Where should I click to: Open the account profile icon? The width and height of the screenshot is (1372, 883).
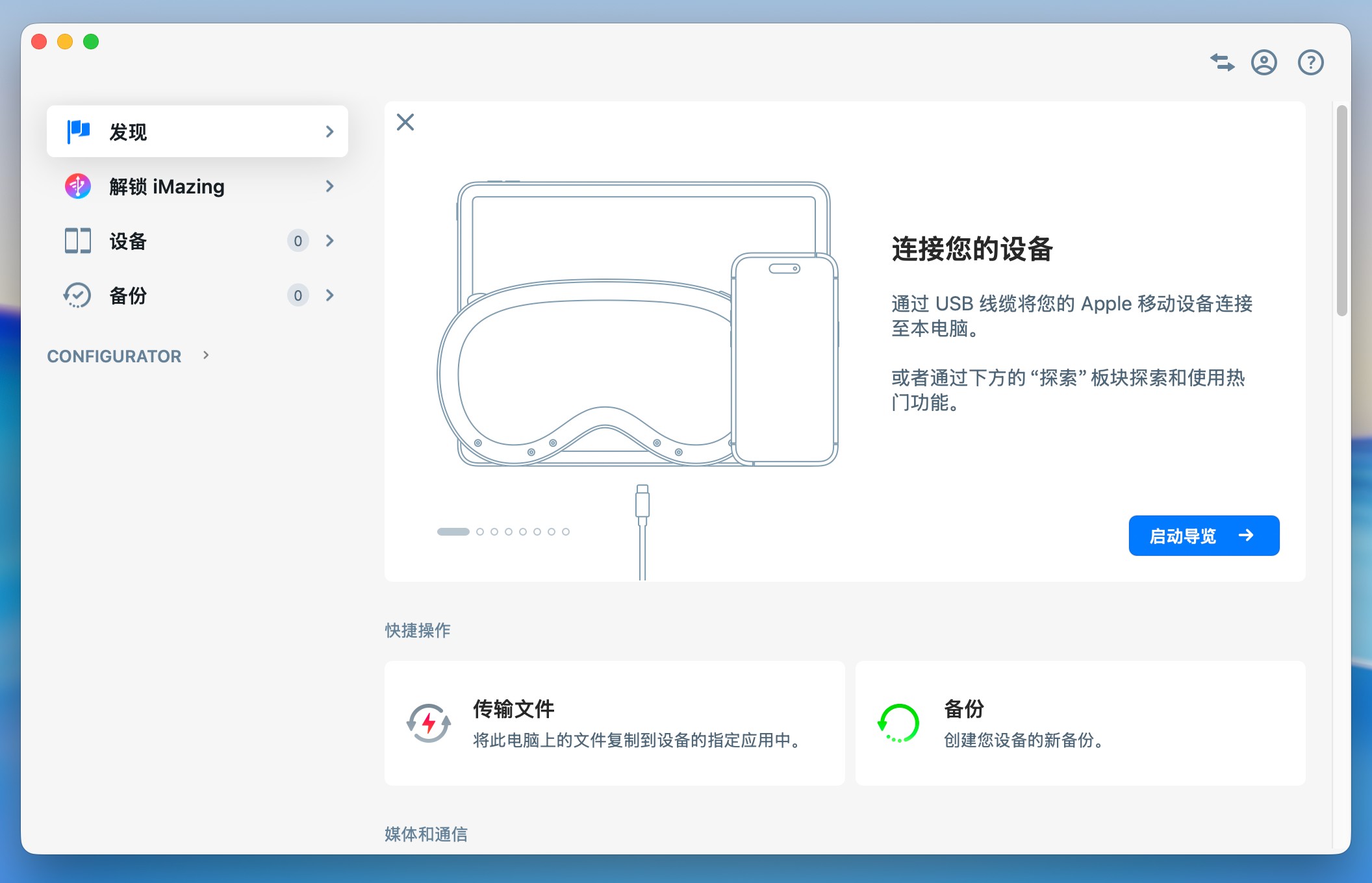click(x=1264, y=63)
